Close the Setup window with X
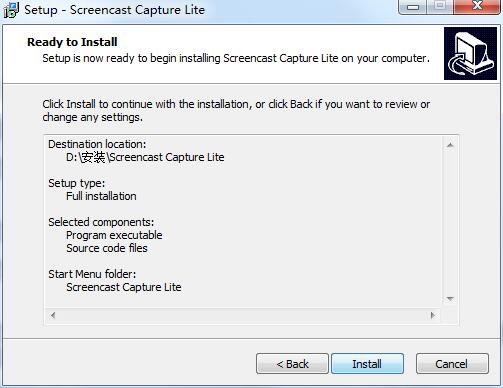Image resolution: width=503 pixels, height=388 pixels. tap(477, 7)
